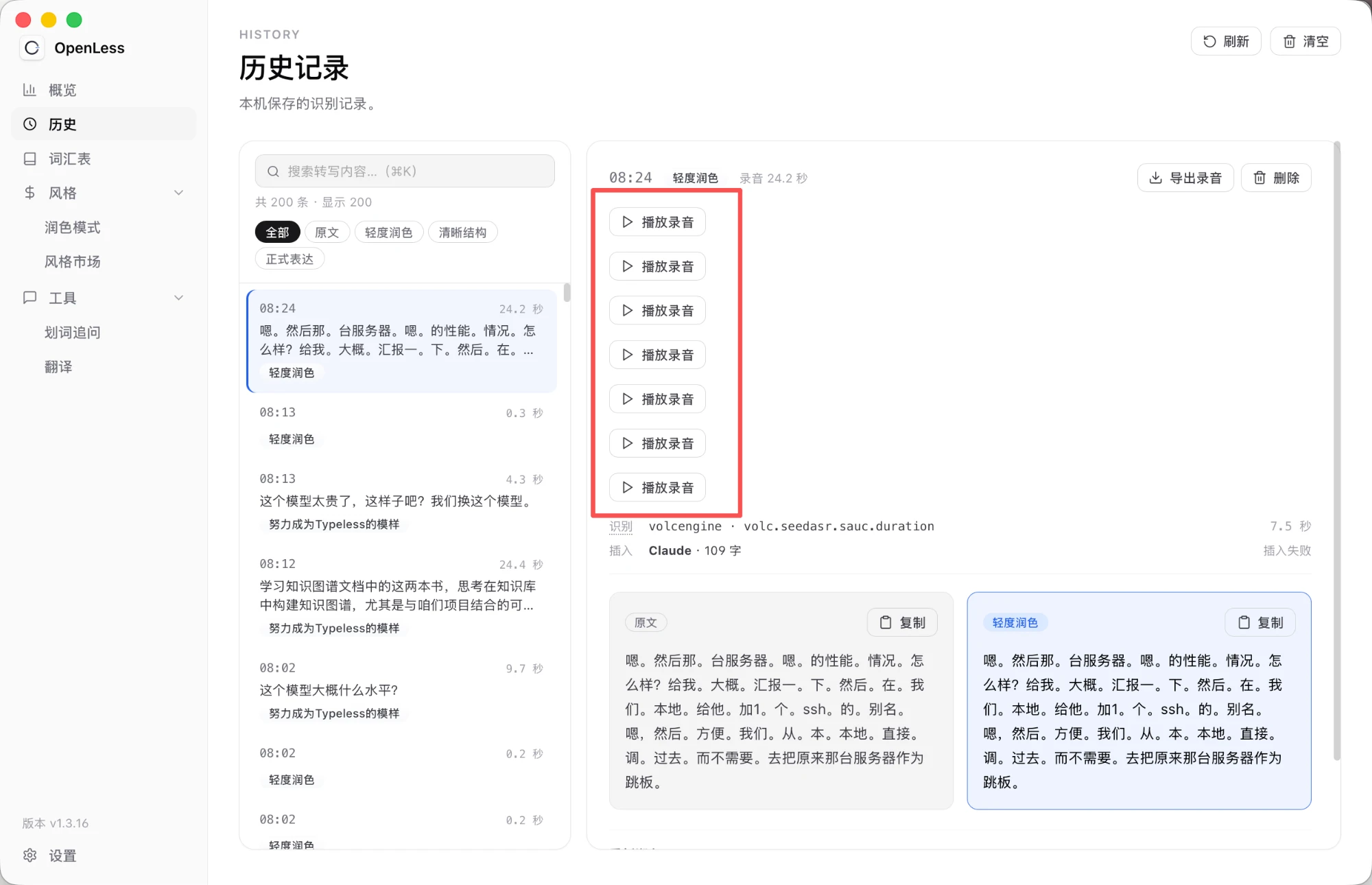1372x885 pixels.
Task: Click the fifth 播放录音 play button
Action: (x=657, y=399)
